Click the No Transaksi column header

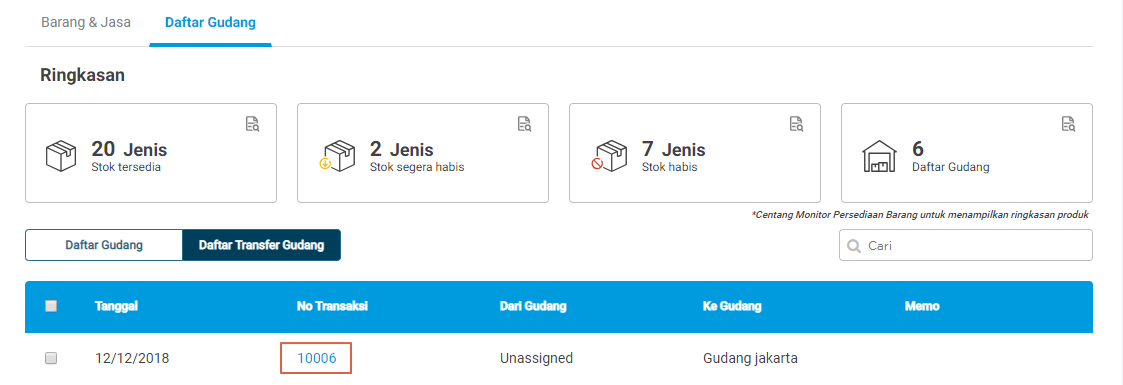tap(332, 306)
